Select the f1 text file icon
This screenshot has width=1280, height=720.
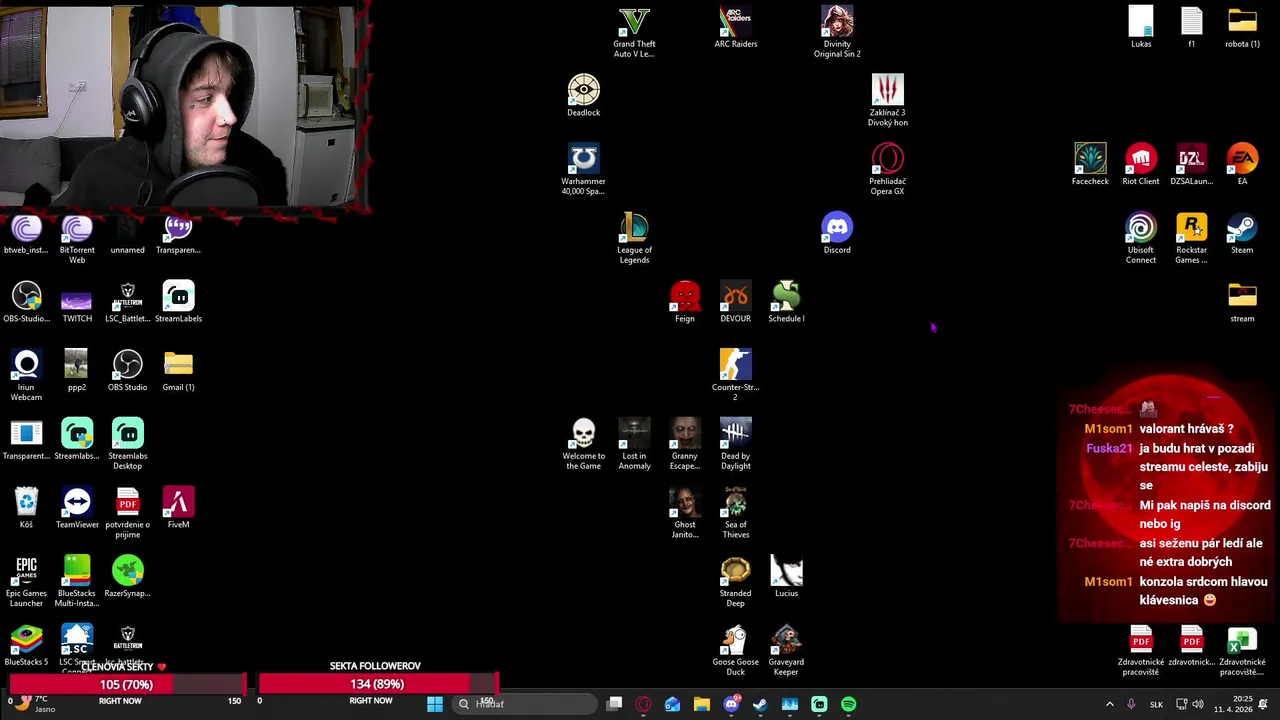pyautogui.click(x=1191, y=28)
